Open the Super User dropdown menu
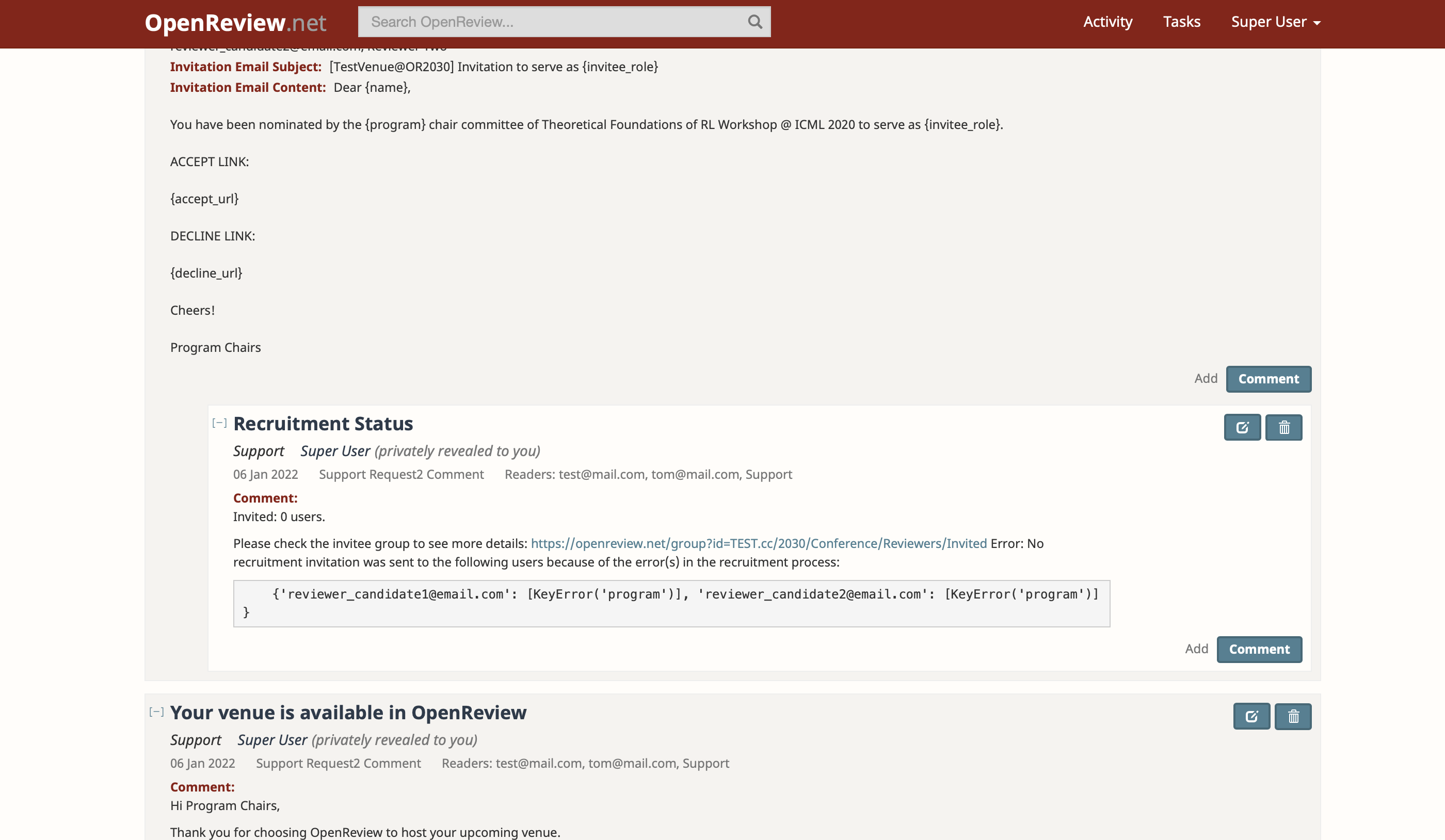Image resolution: width=1445 pixels, height=840 pixels. click(x=1275, y=22)
